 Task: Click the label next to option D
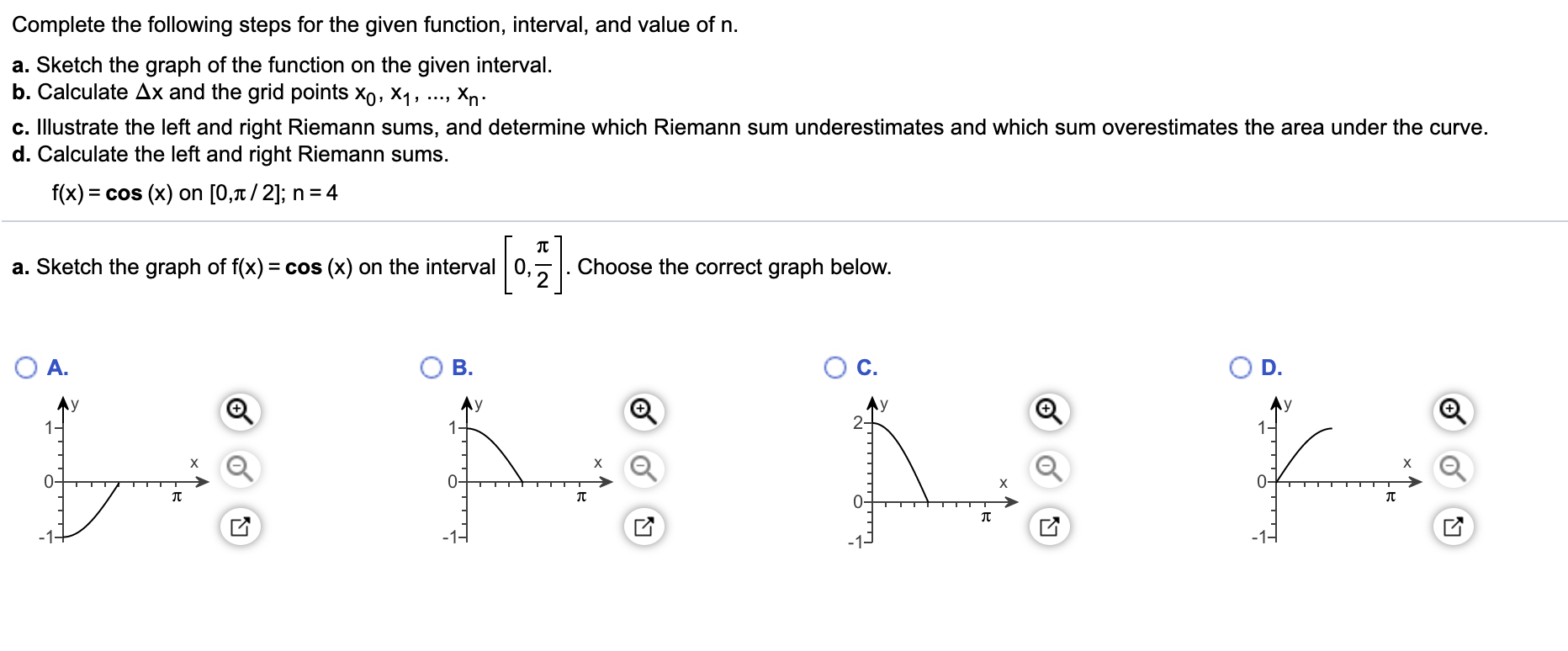(1271, 367)
